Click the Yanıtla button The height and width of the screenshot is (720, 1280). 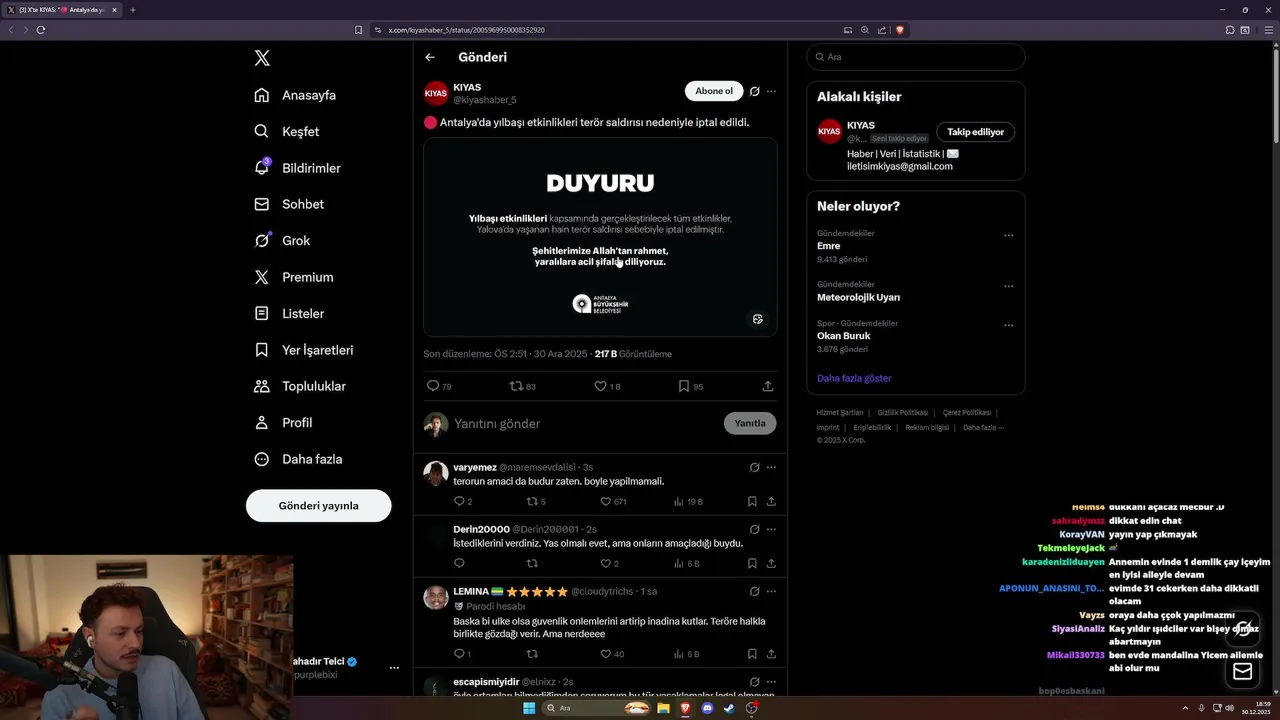click(750, 423)
